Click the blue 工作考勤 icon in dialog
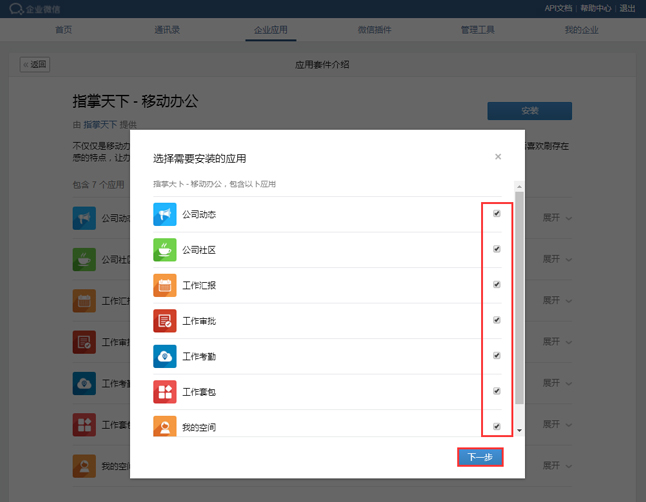Screen dimensions: 646x502 click(165, 356)
